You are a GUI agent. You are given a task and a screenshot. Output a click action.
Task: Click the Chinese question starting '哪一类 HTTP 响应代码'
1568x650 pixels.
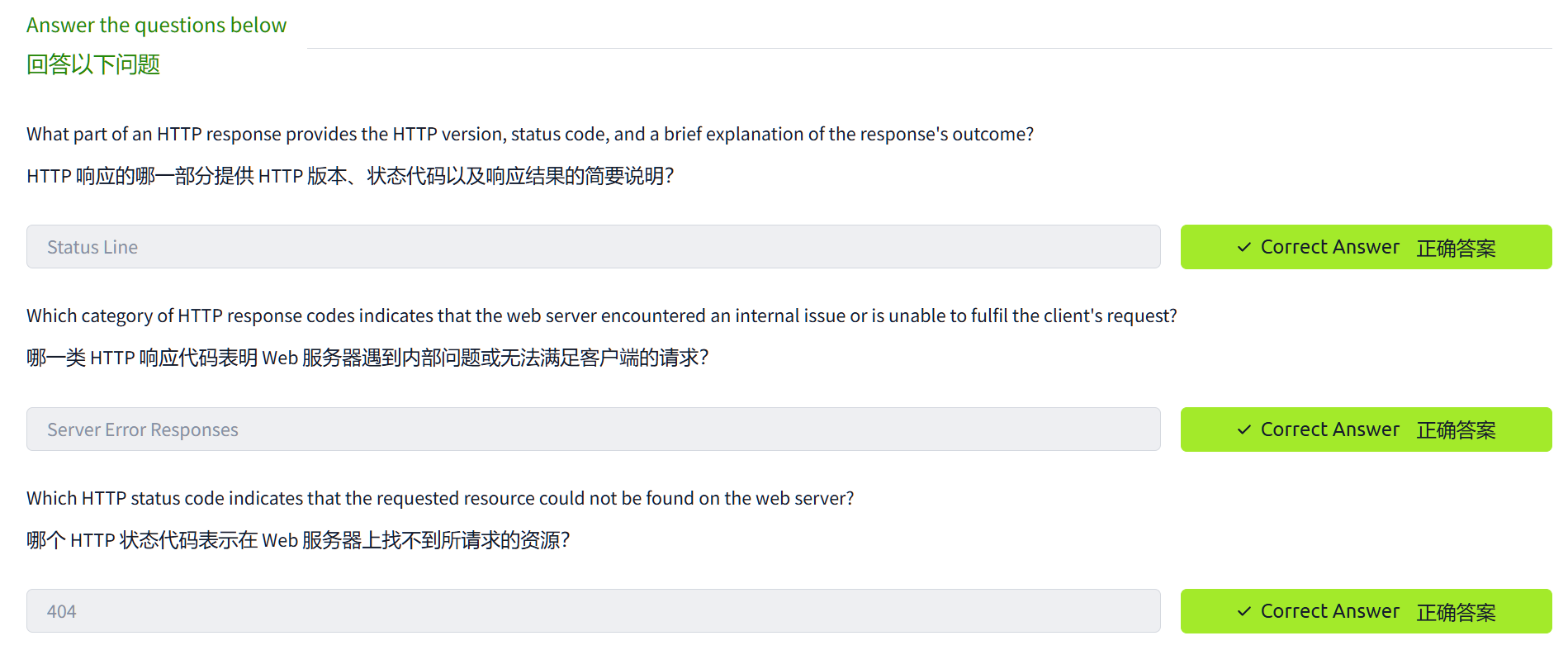367,358
